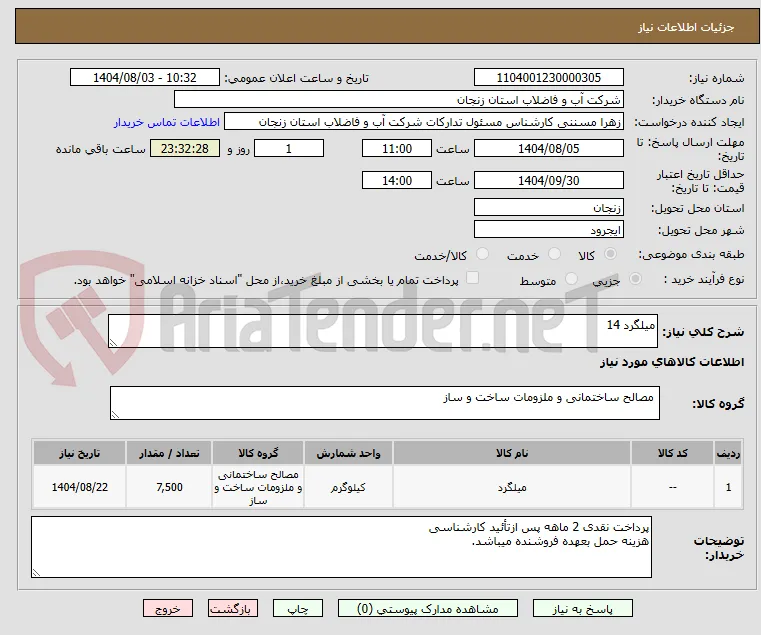
Task: Click the countdown timer 23:32:28
Action: click(x=185, y=149)
